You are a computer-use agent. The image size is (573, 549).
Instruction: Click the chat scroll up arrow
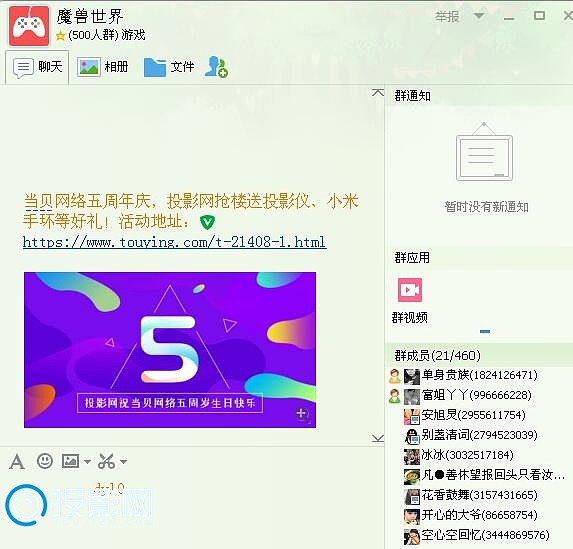click(x=378, y=93)
